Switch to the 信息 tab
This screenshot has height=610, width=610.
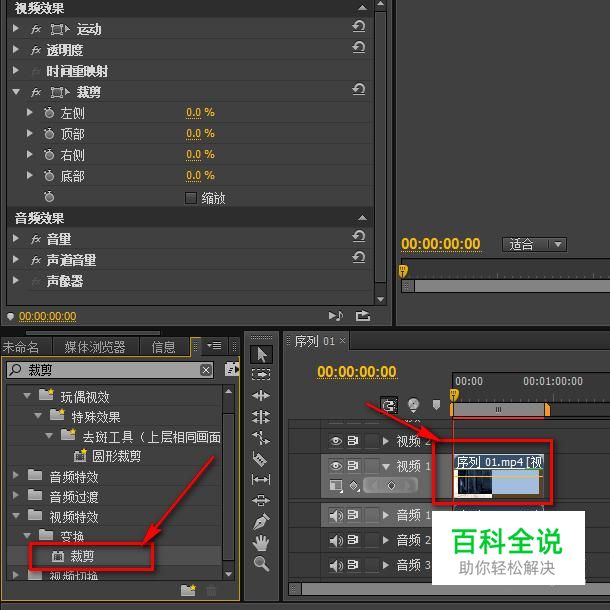[x=163, y=347]
